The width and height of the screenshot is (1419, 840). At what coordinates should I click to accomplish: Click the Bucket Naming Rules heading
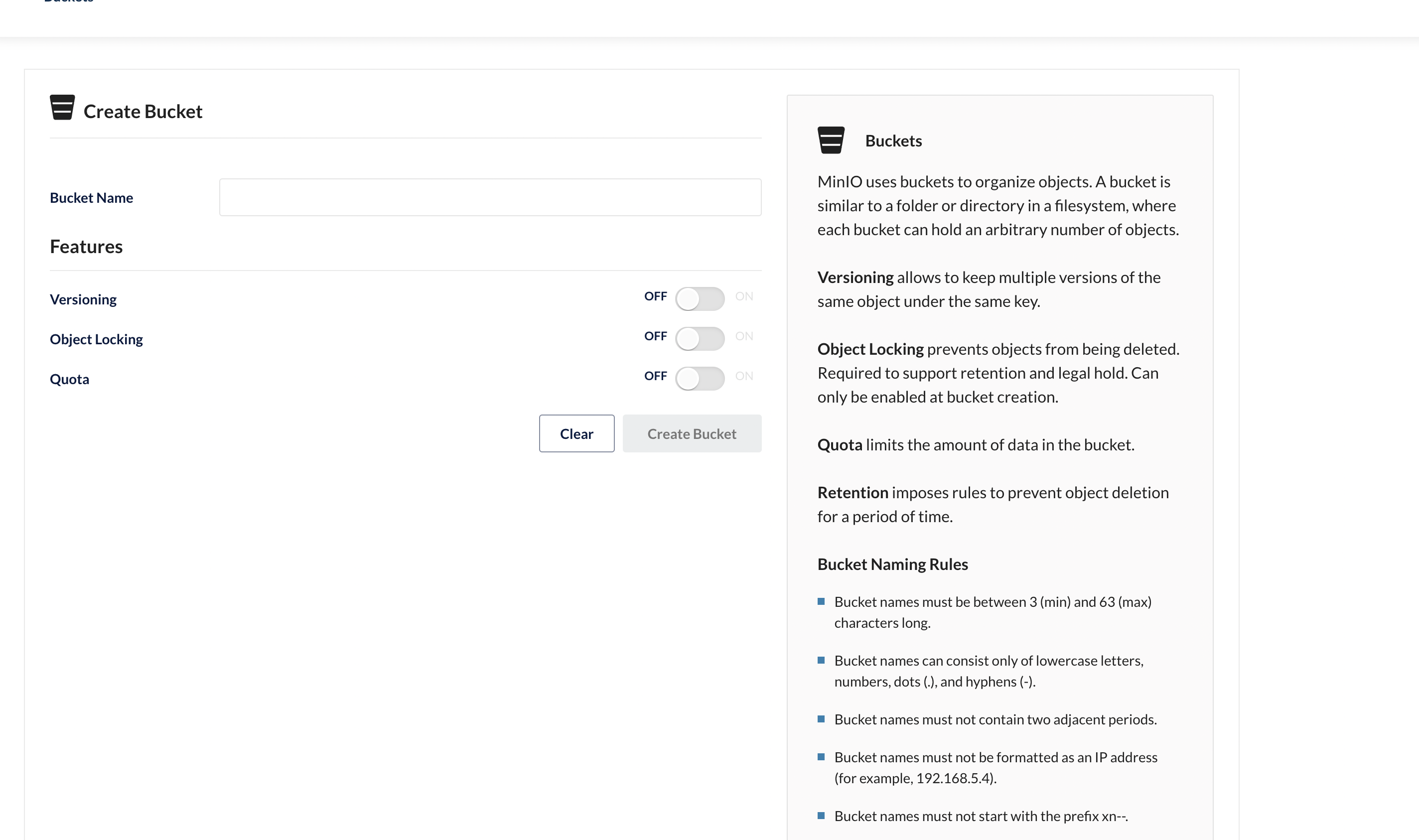pos(893,564)
